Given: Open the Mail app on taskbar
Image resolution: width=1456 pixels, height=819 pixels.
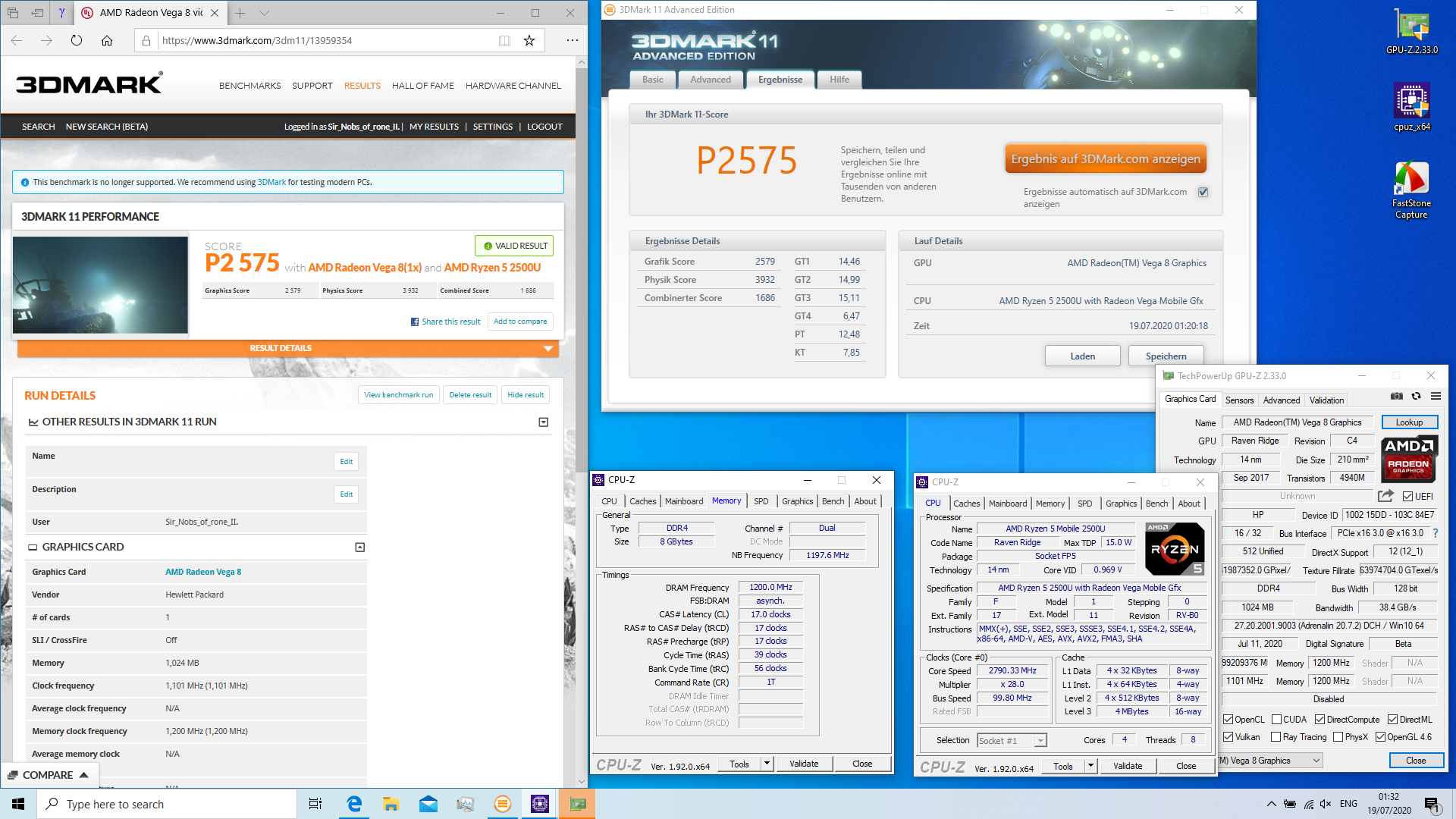Looking at the screenshot, I should click(428, 804).
